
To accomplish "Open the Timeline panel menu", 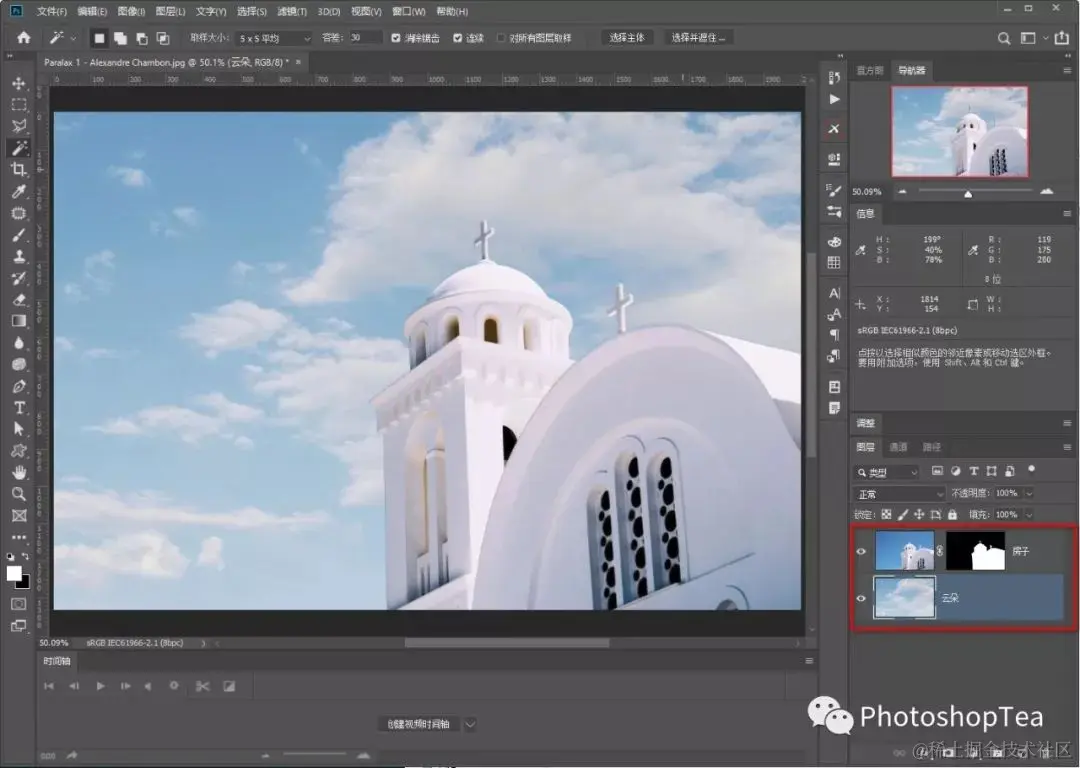I will pyautogui.click(x=809, y=661).
